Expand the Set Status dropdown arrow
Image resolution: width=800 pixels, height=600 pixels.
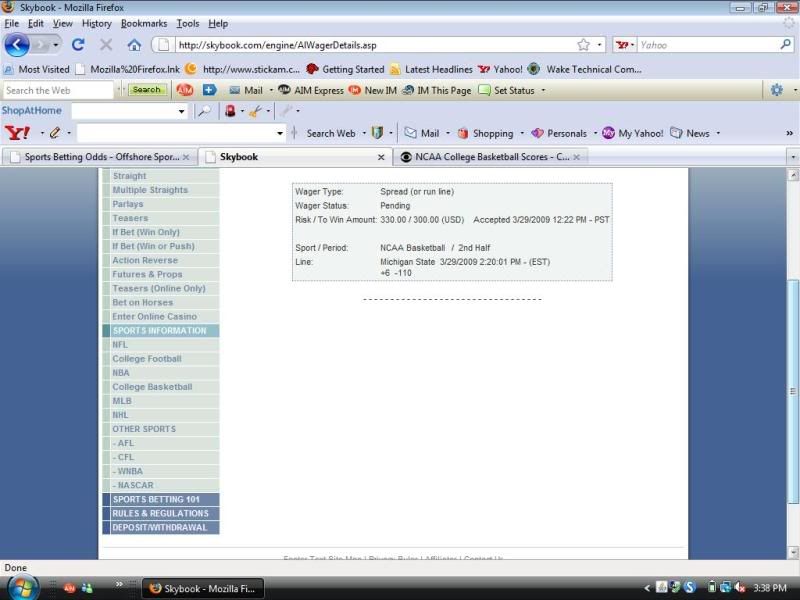pyautogui.click(x=543, y=90)
